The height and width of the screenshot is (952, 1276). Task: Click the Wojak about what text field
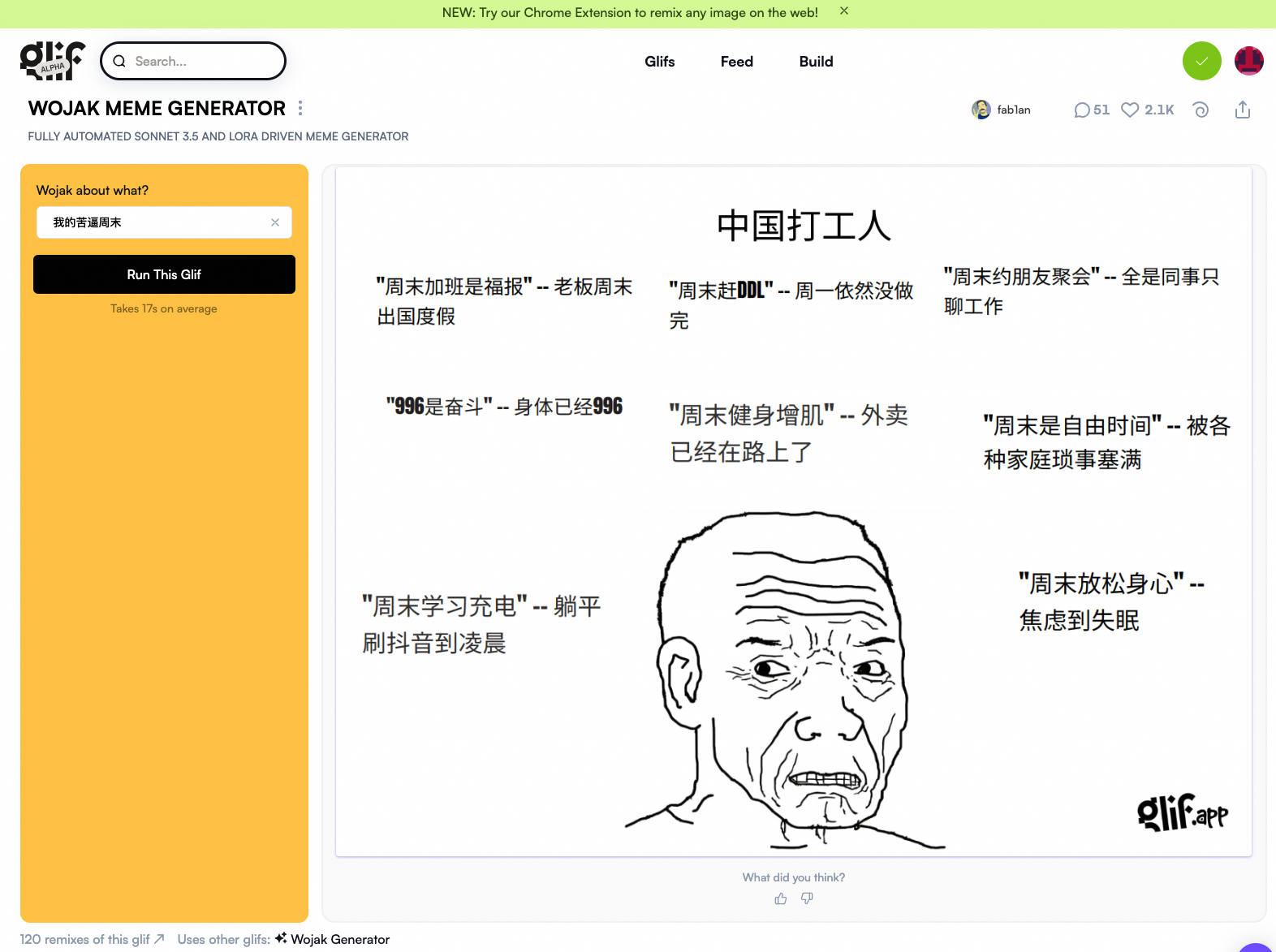tap(164, 222)
